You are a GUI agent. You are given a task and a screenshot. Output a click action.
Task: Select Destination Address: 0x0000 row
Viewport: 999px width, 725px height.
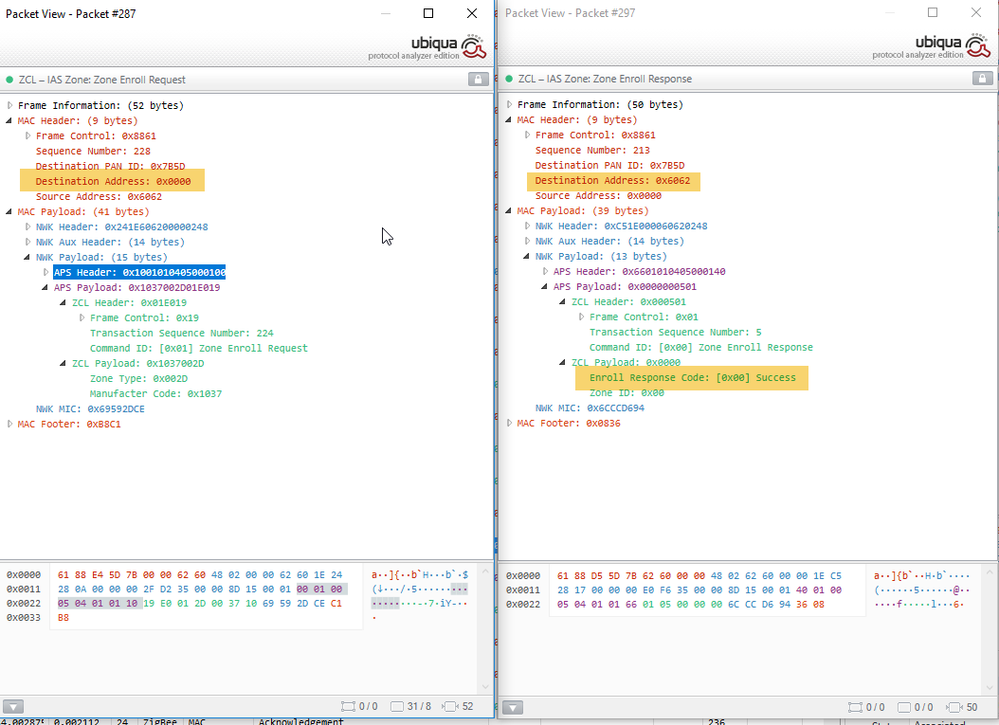tap(113, 181)
